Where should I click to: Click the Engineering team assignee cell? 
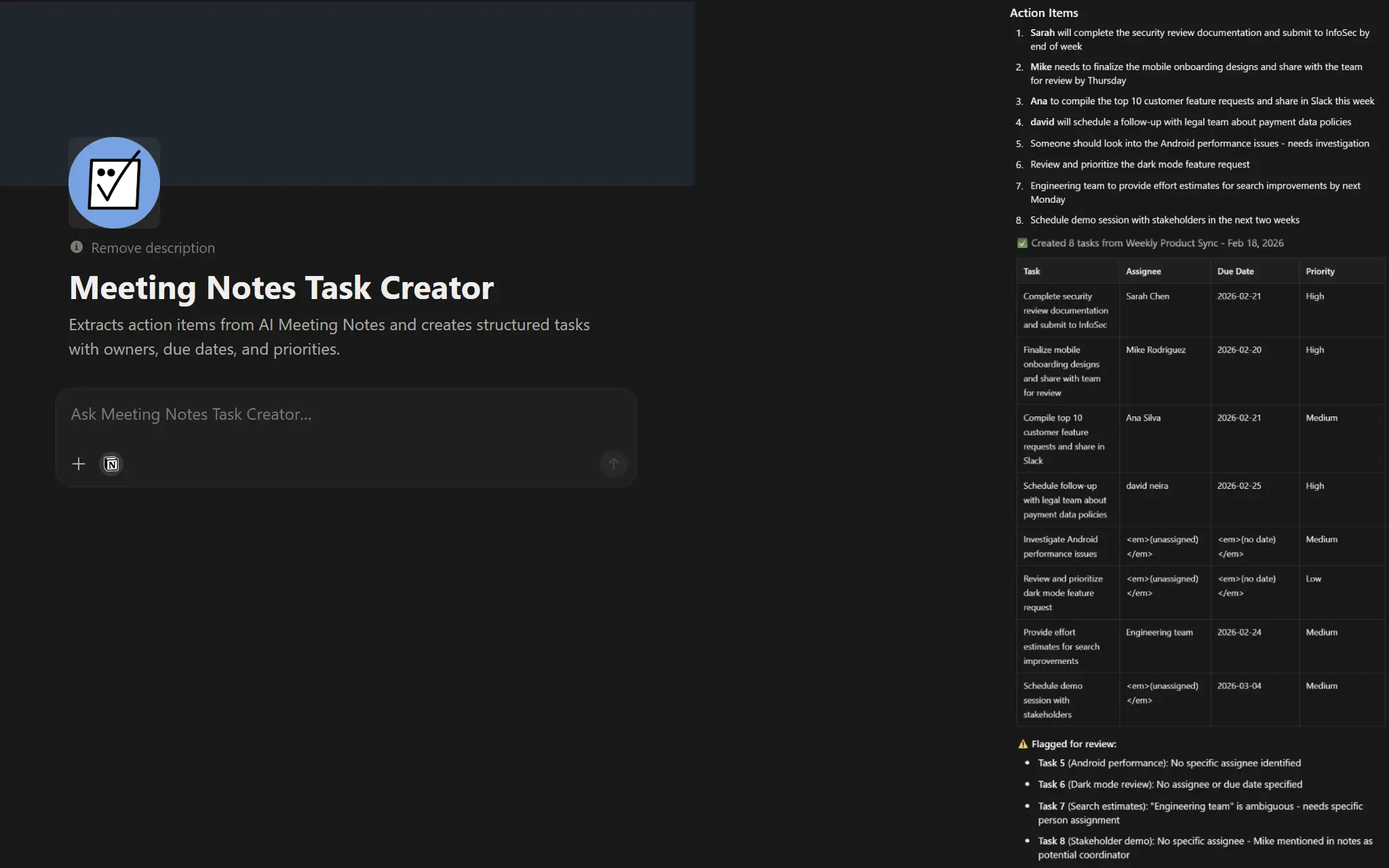1158,632
